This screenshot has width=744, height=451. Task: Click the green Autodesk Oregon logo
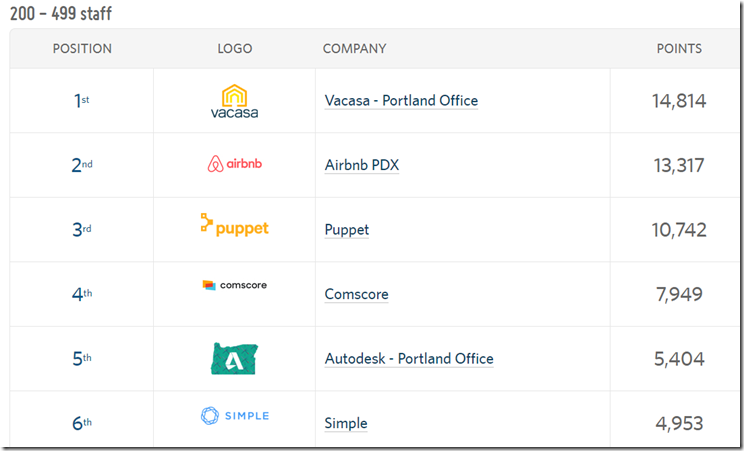coord(234,359)
